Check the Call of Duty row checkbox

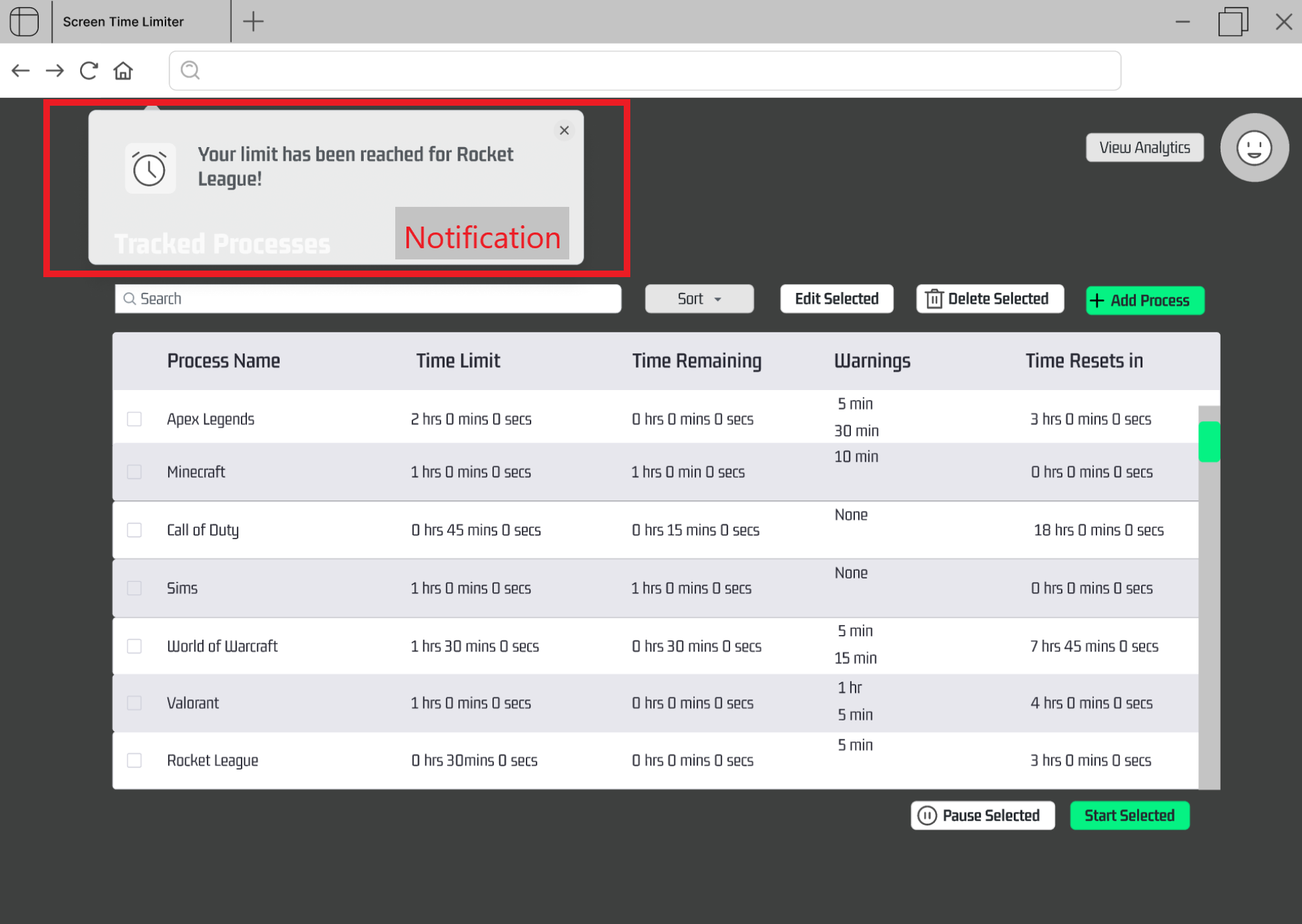(x=135, y=530)
